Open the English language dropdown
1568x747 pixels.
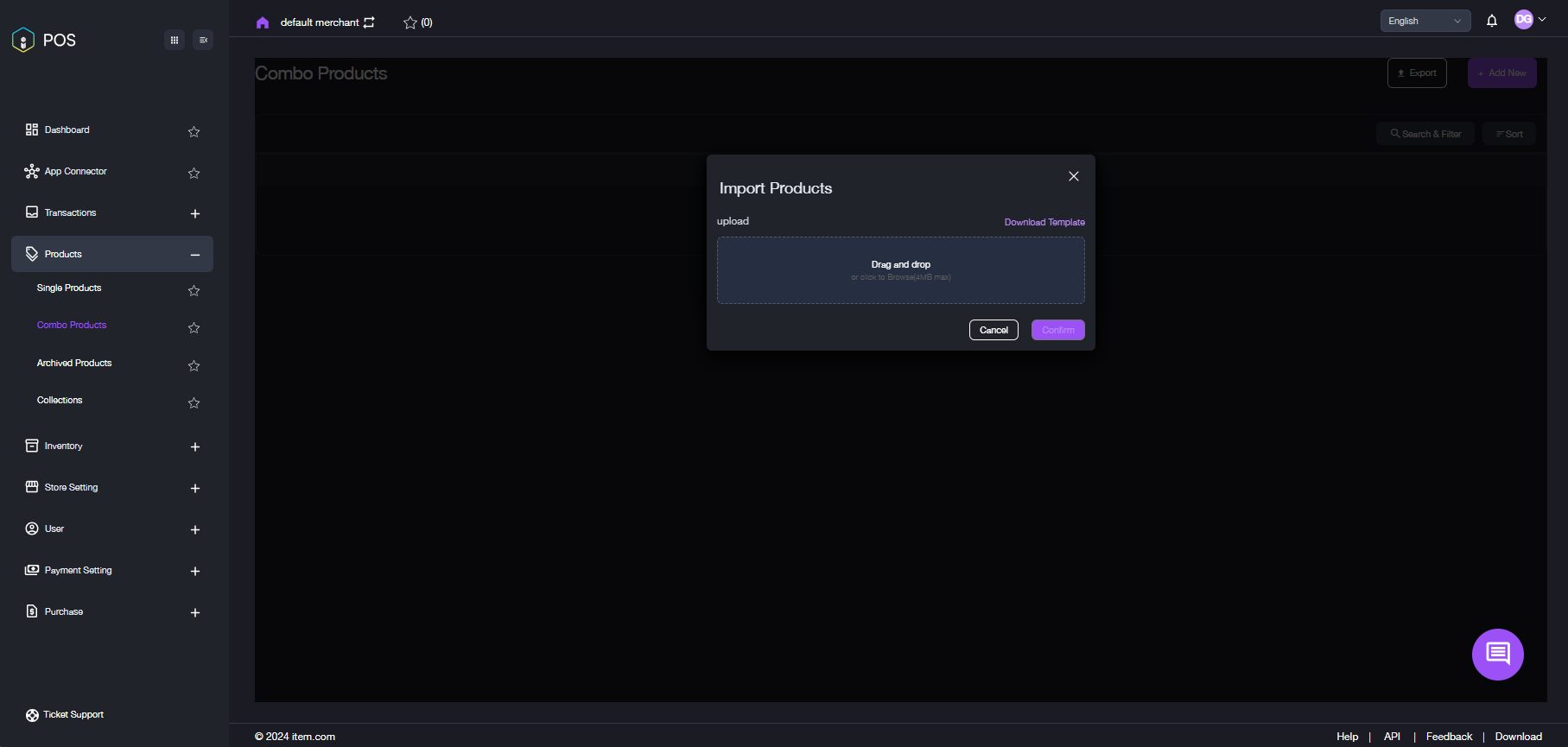[1425, 21]
